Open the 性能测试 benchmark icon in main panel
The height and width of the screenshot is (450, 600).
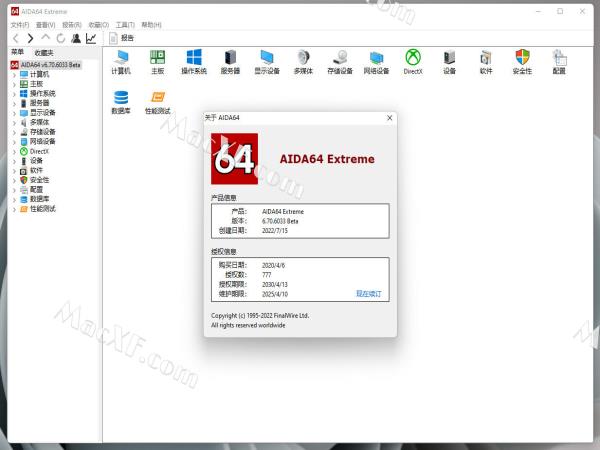tap(158, 102)
